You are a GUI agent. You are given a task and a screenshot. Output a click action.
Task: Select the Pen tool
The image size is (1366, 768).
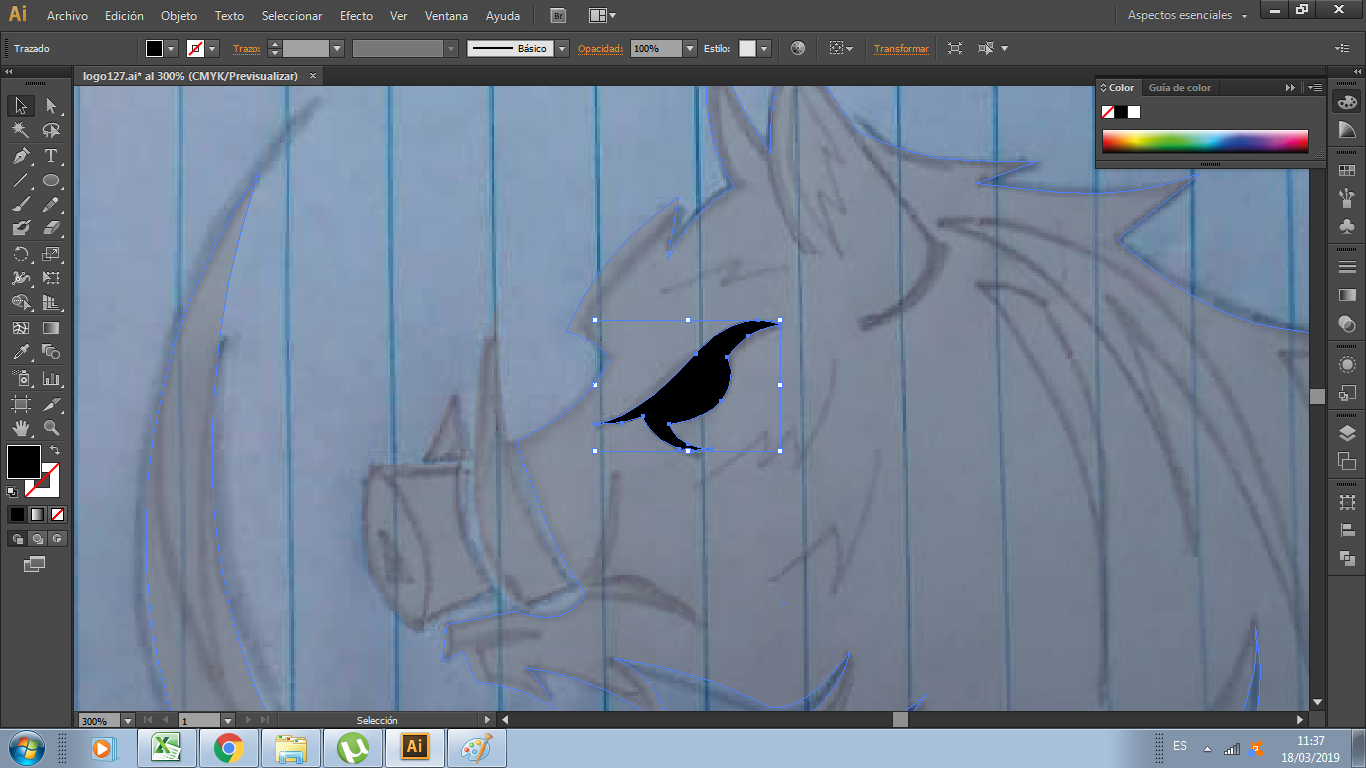(20, 156)
